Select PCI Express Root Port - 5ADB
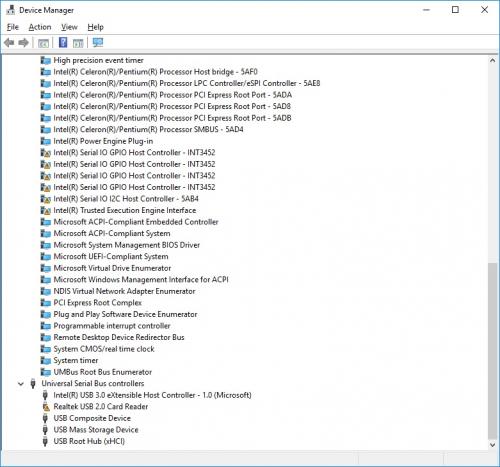500x467 pixels. click(172, 118)
